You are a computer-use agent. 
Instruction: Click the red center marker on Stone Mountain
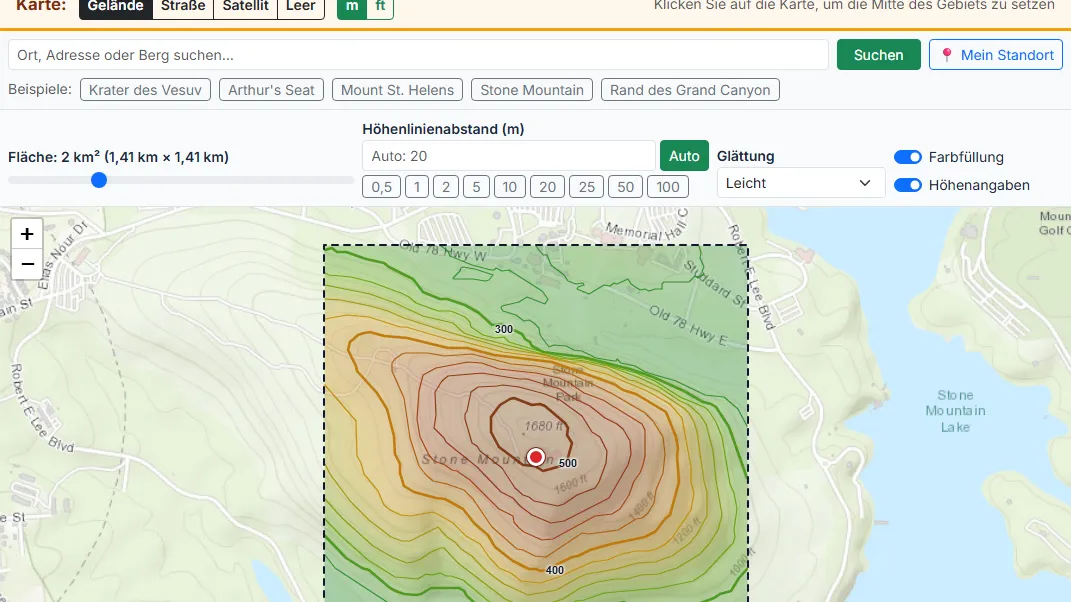pyautogui.click(x=536, y=456)
